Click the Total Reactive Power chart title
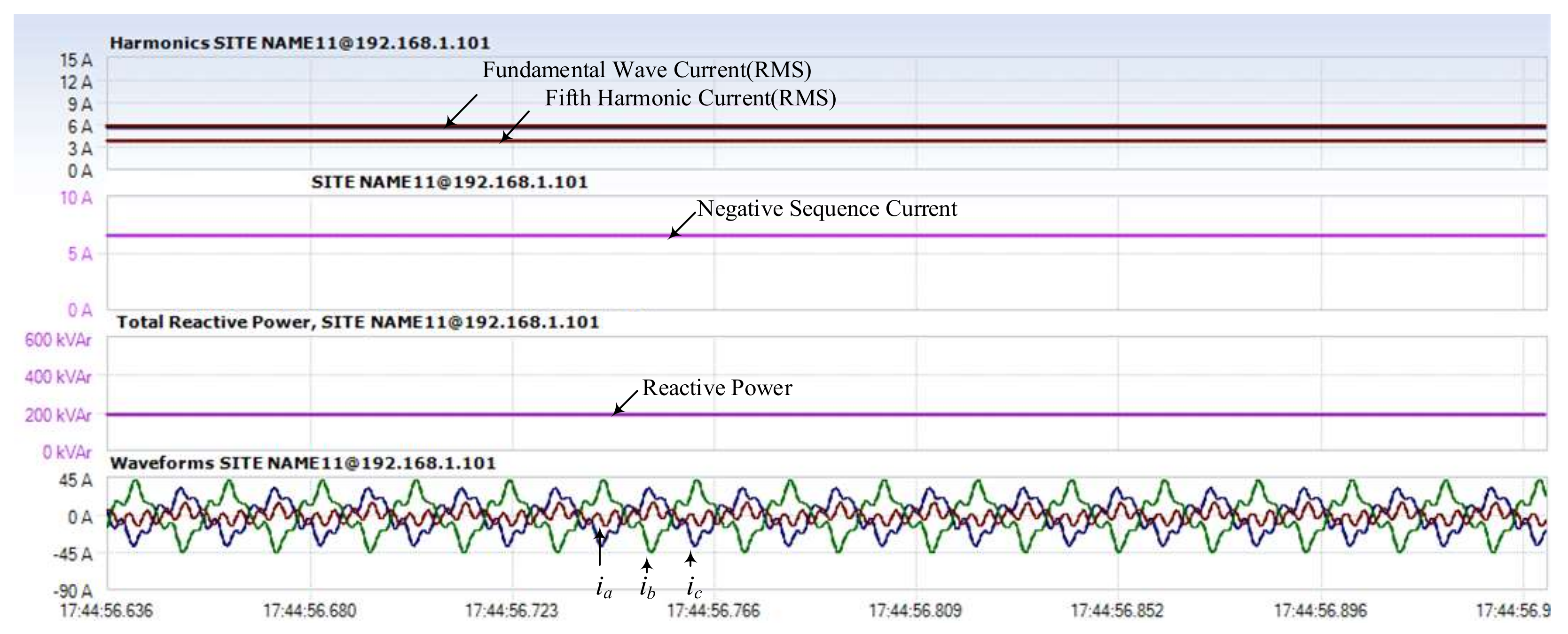The image size is (1568, 634). 357,322
